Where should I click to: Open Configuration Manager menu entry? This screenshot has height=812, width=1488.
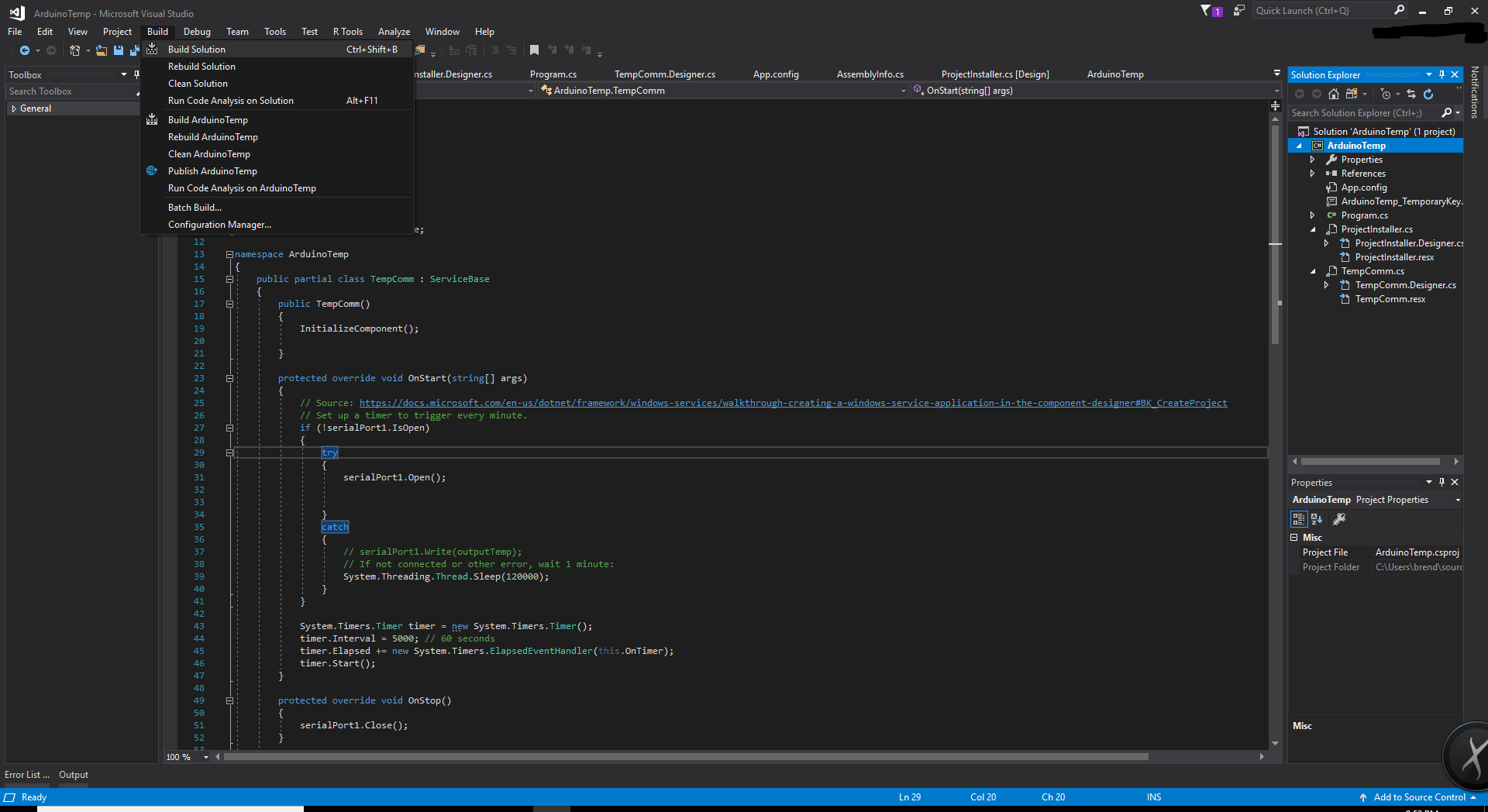coord(277,224)
